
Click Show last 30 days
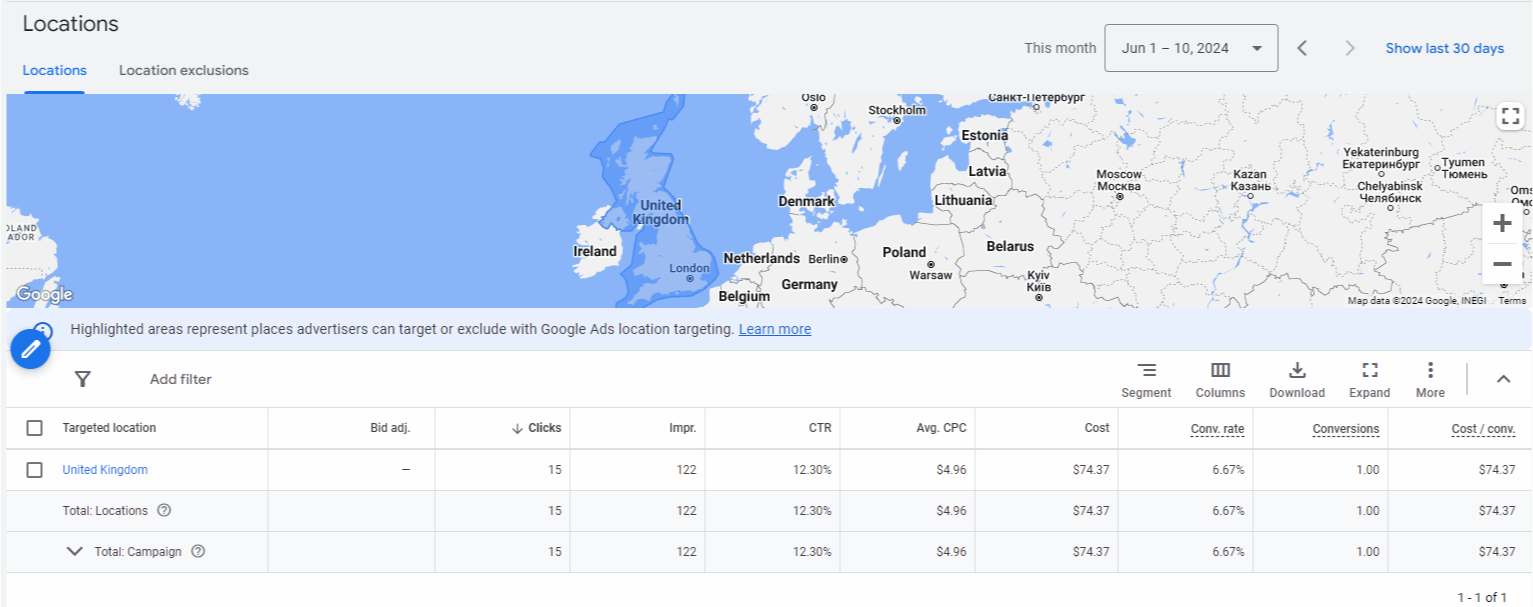click(1444, 48)
